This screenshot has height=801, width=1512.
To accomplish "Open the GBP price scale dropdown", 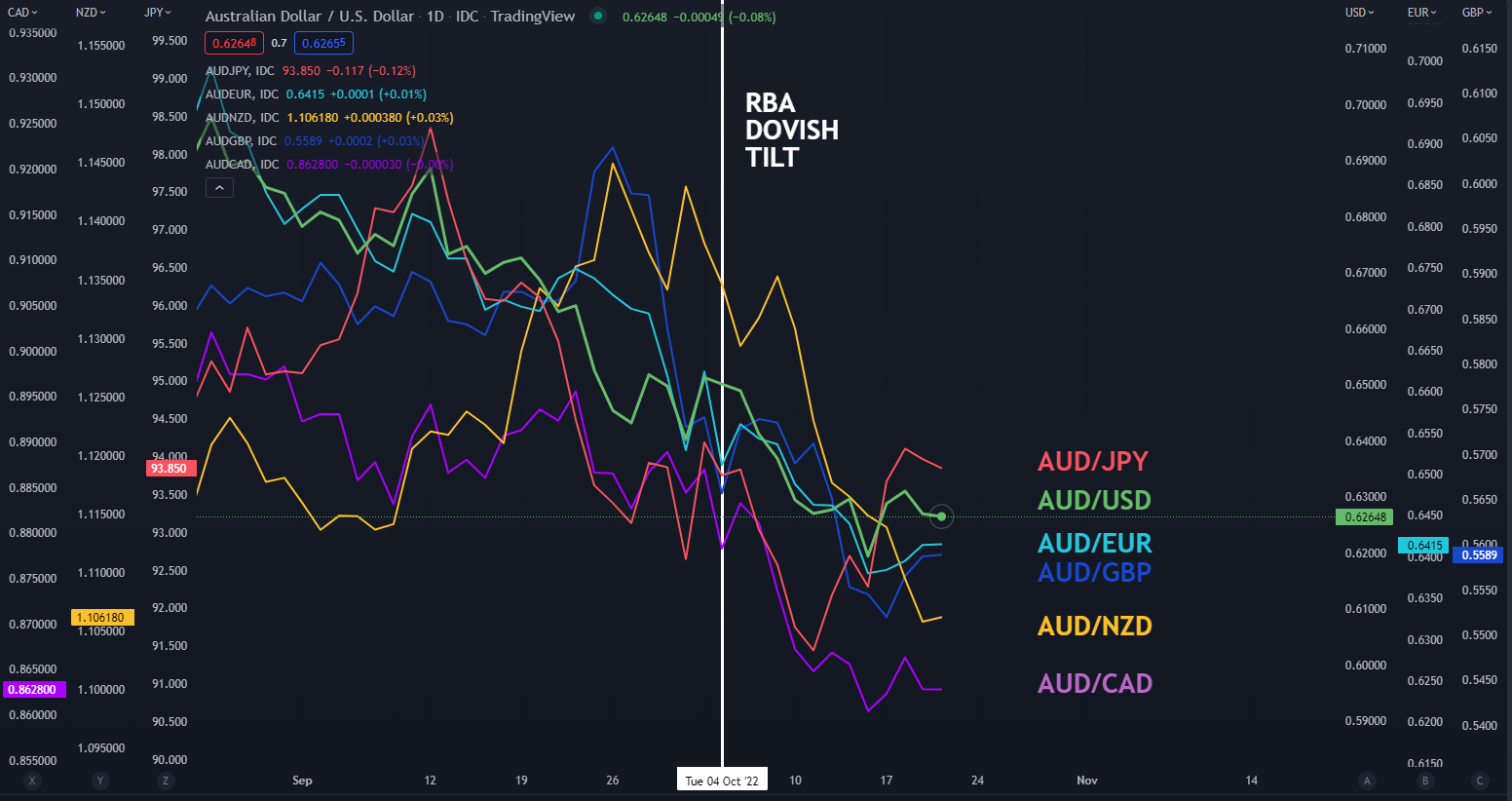I will (1477, 13).
